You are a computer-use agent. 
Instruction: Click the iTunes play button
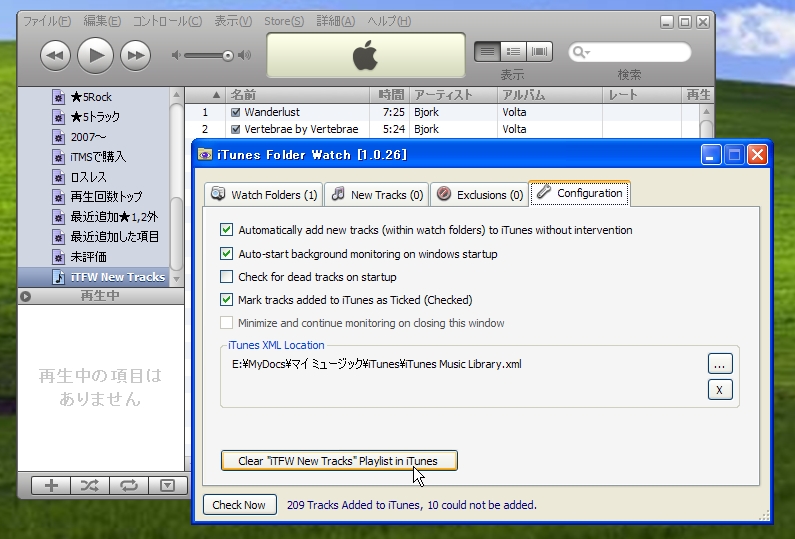(x=95, y=55)
